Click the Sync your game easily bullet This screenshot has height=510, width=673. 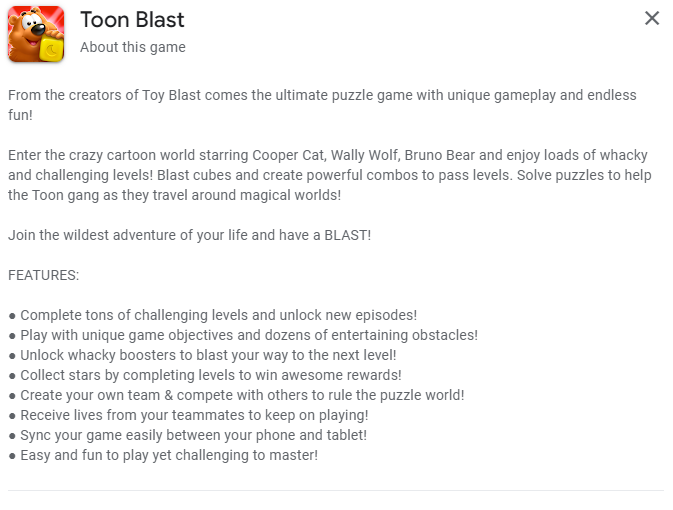click(x=188, y=435)
